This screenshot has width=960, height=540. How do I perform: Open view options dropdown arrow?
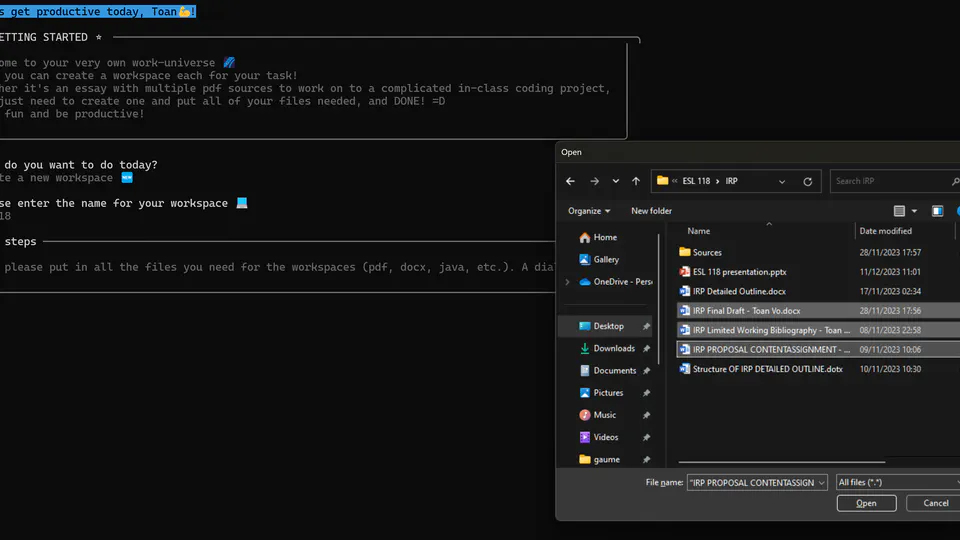(x=914, y=211)
